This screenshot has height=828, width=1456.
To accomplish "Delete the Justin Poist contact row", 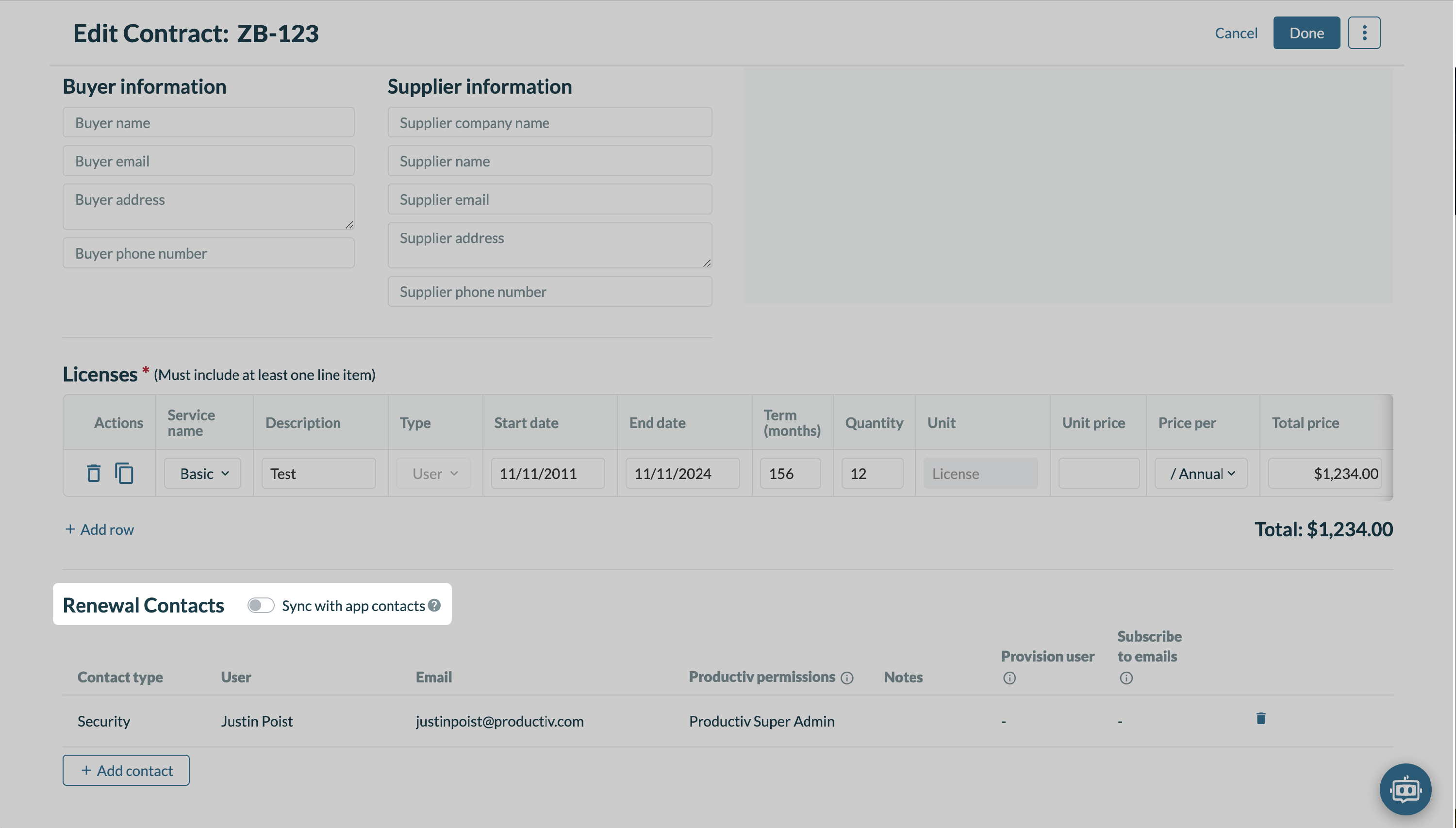I will [x=1260, y=719].
